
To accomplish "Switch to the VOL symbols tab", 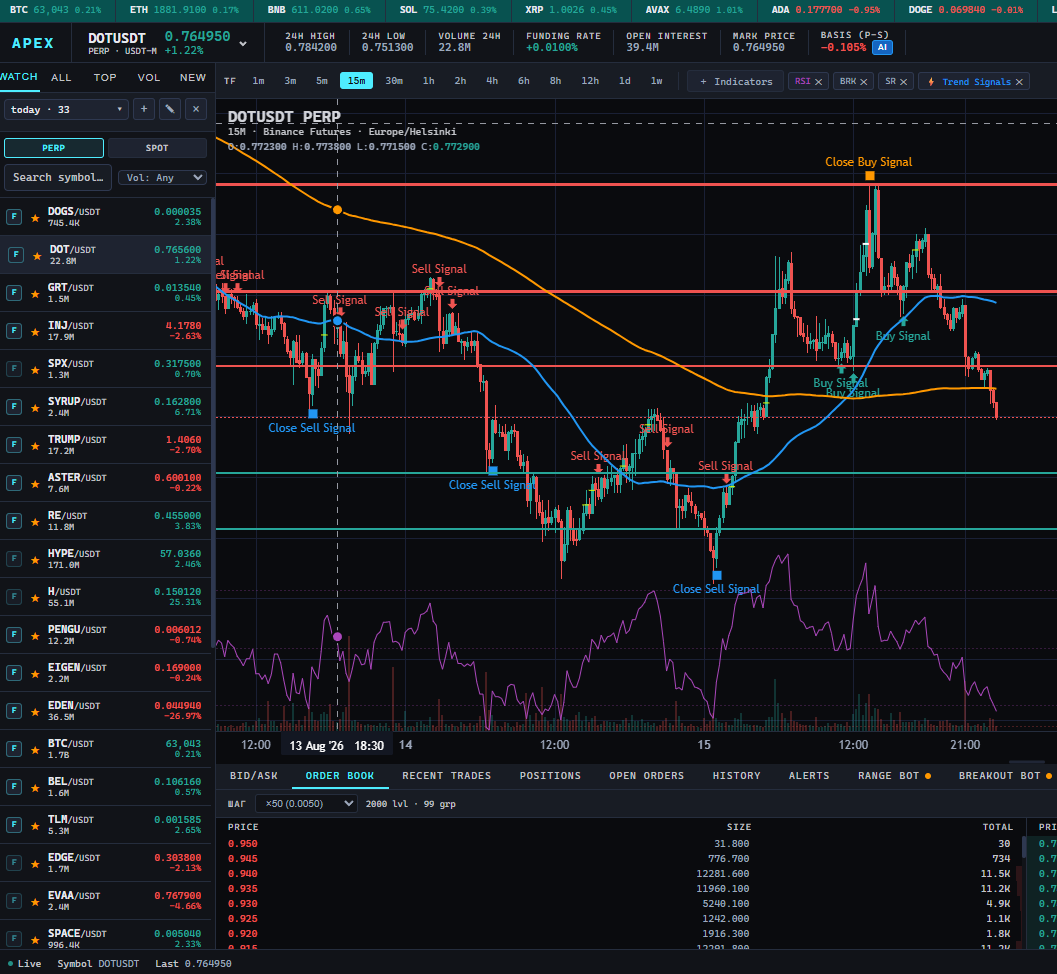I will (x=149, y=78).
